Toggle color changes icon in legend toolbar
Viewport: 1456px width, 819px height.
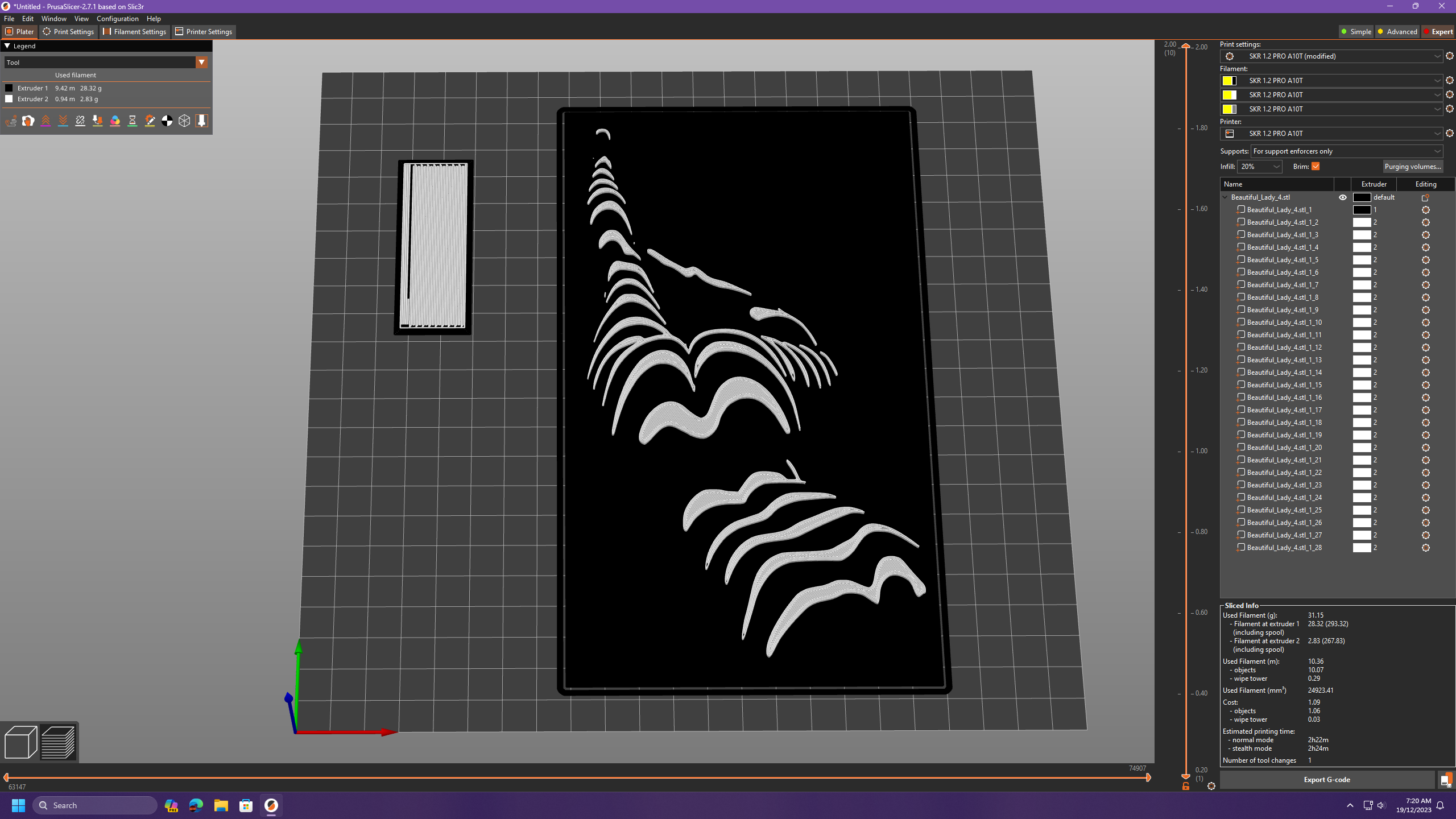pos(115,121)
